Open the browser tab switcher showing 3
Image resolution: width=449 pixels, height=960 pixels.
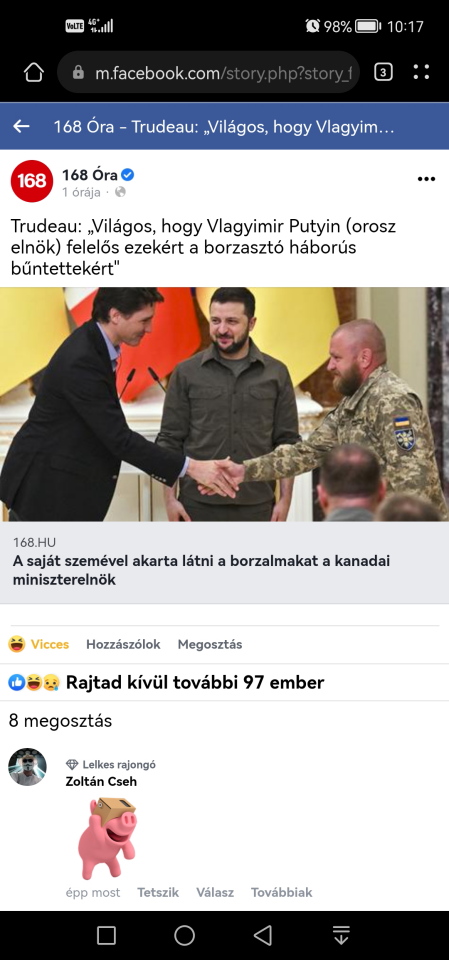383,73
